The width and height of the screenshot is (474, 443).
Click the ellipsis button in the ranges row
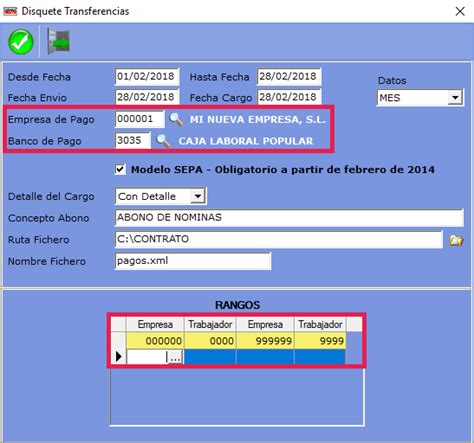(175, 357)
